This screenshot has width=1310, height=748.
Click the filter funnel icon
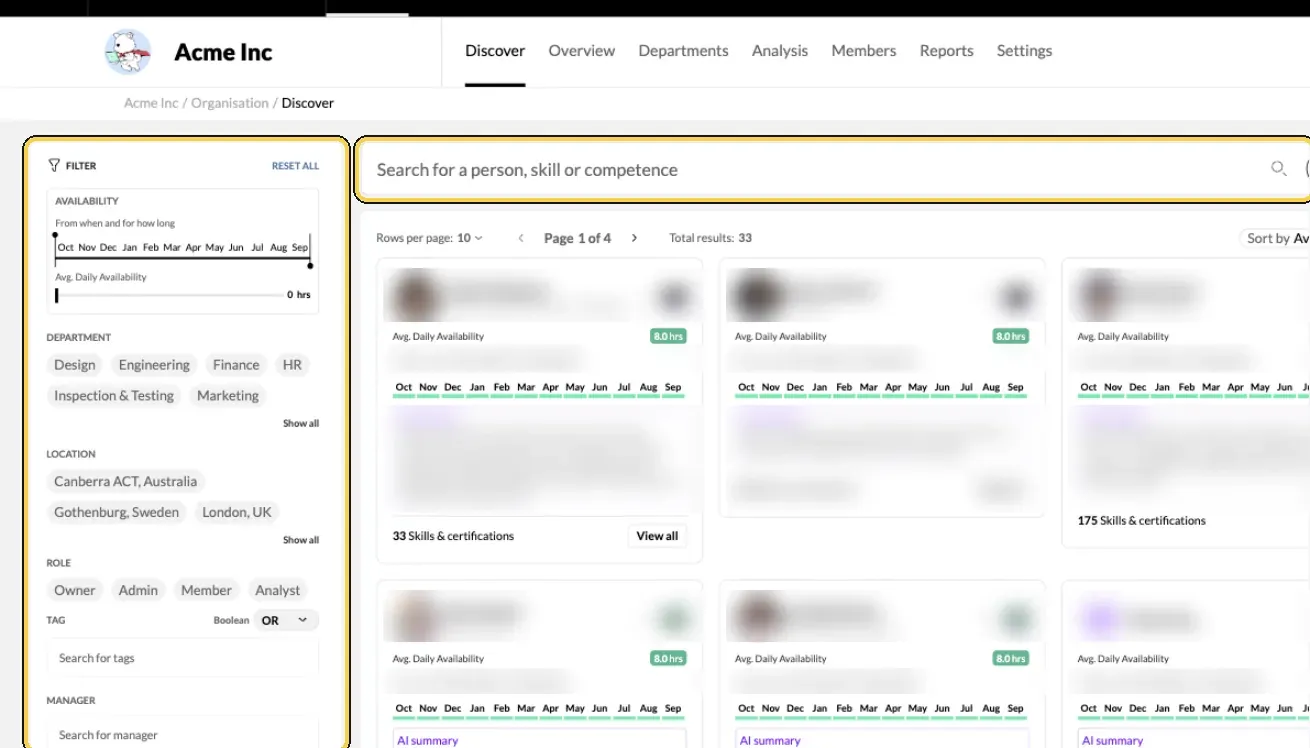tap(54, 165)
